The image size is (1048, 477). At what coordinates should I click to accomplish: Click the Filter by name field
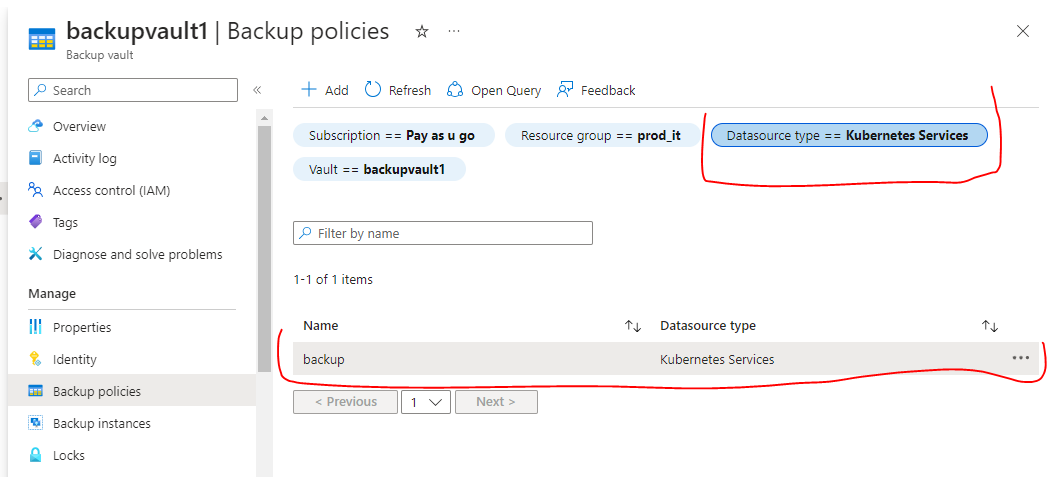point(442,233)
